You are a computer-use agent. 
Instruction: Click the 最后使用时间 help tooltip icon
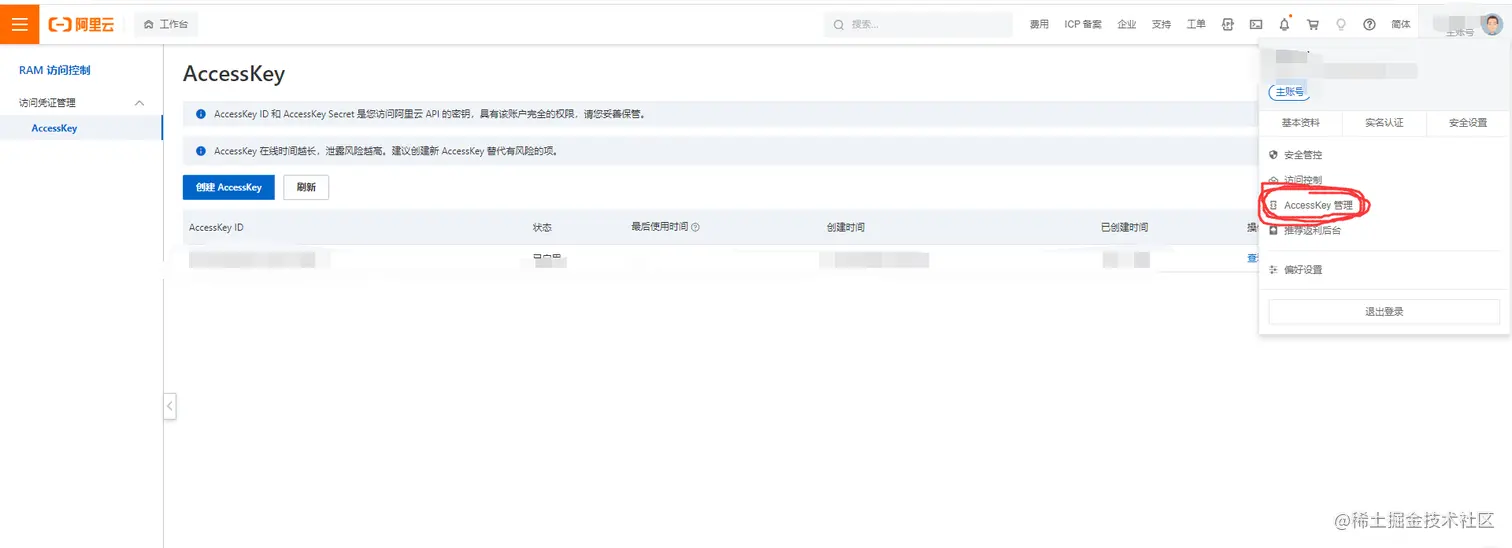click(695, 227)
